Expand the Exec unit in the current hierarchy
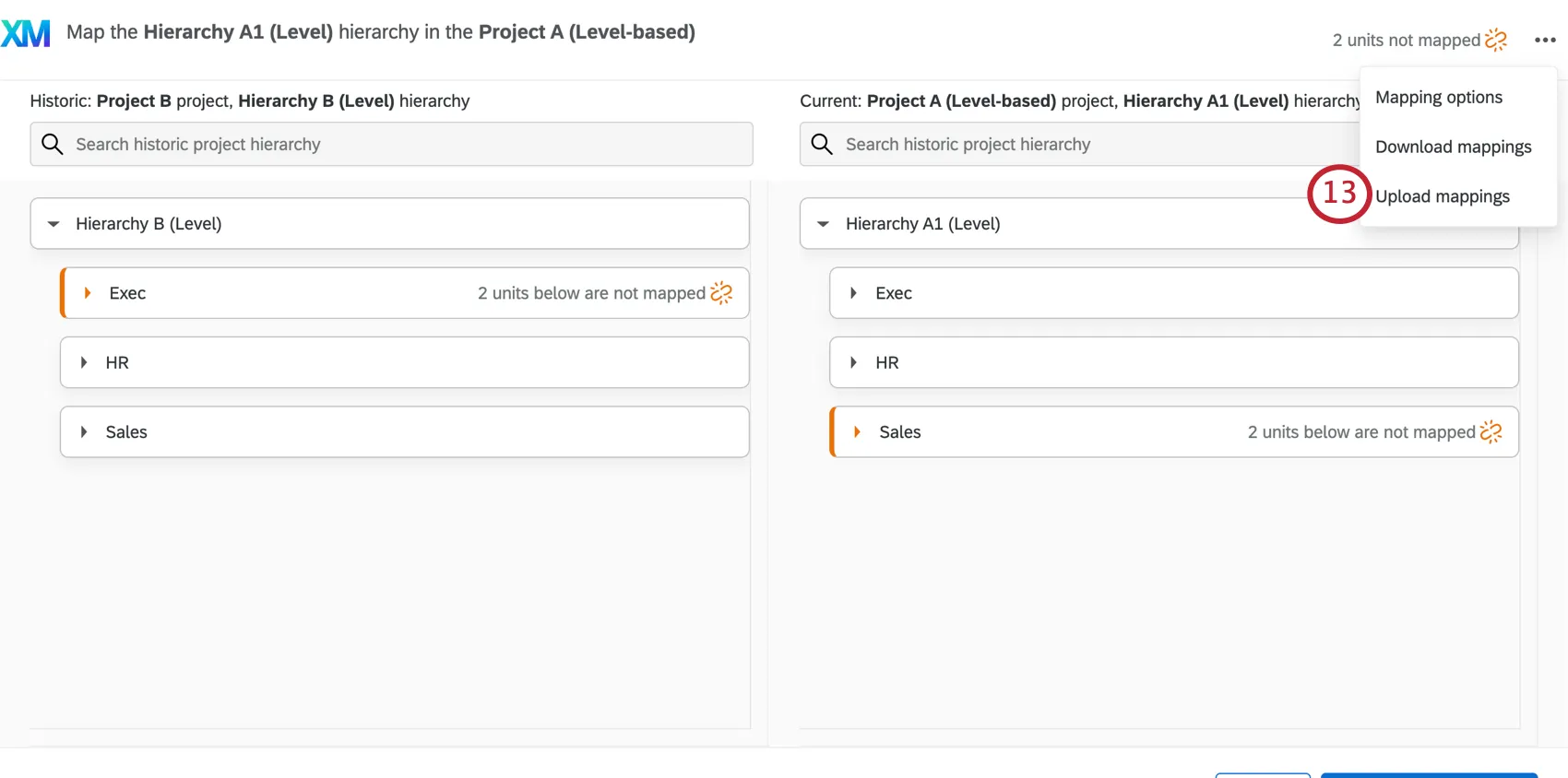Image resolution: width=1568 pixels, height=778 pixels. point(853,292)
